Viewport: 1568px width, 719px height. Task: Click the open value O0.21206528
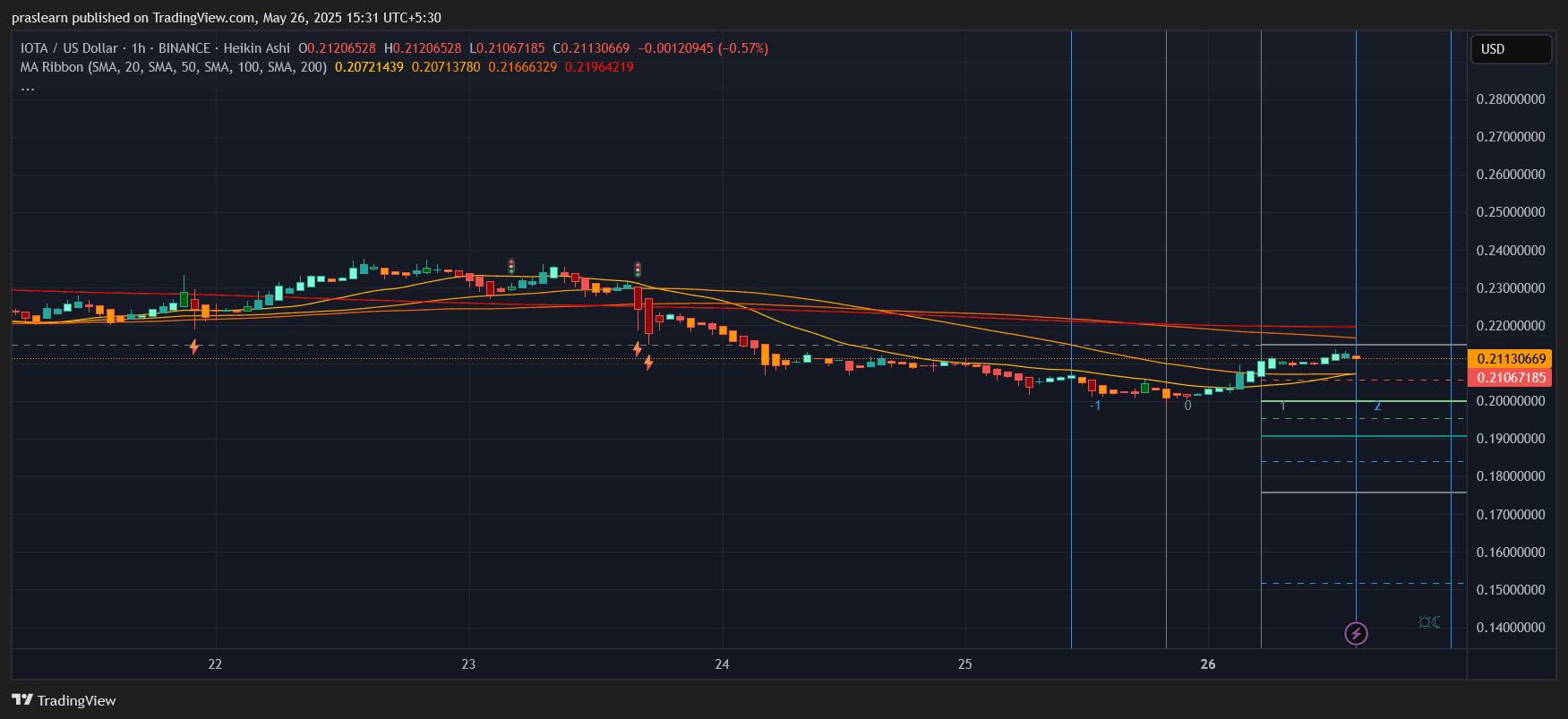(337, 48)
